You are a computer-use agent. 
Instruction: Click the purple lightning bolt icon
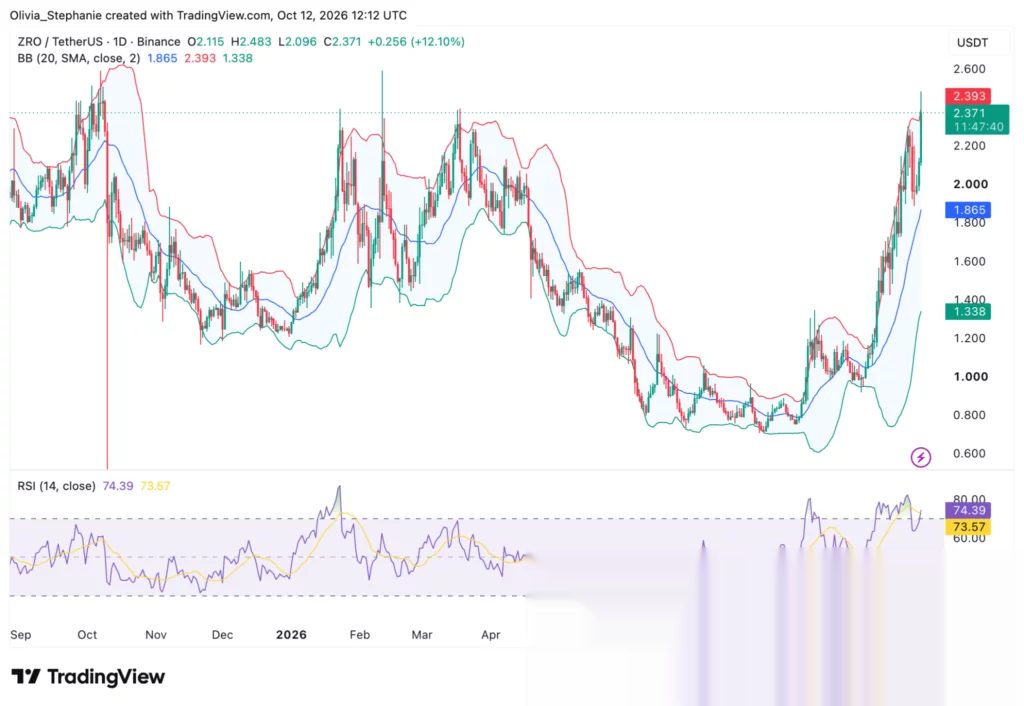(x=921, y=457)
